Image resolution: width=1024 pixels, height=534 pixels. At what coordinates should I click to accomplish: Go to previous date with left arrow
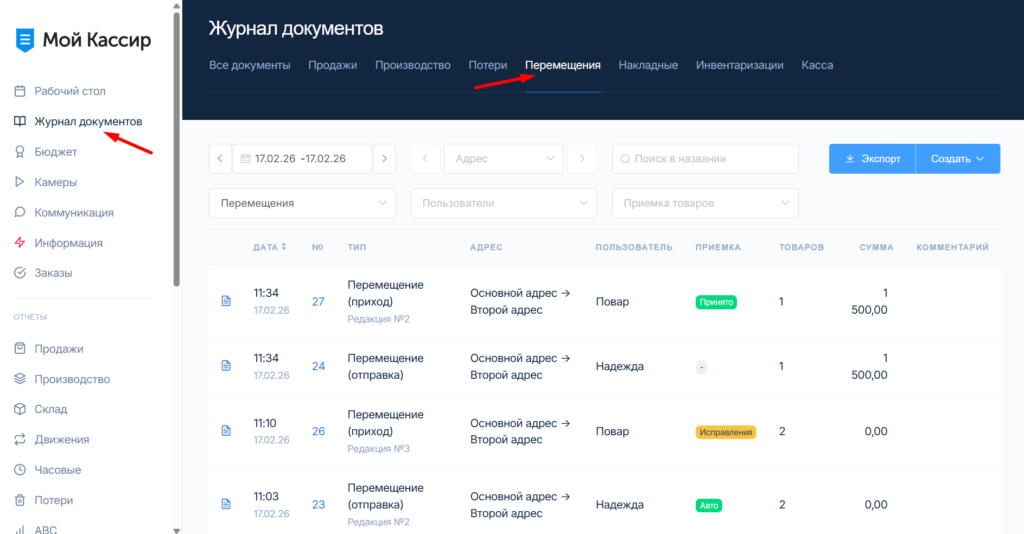coord(220,158)
